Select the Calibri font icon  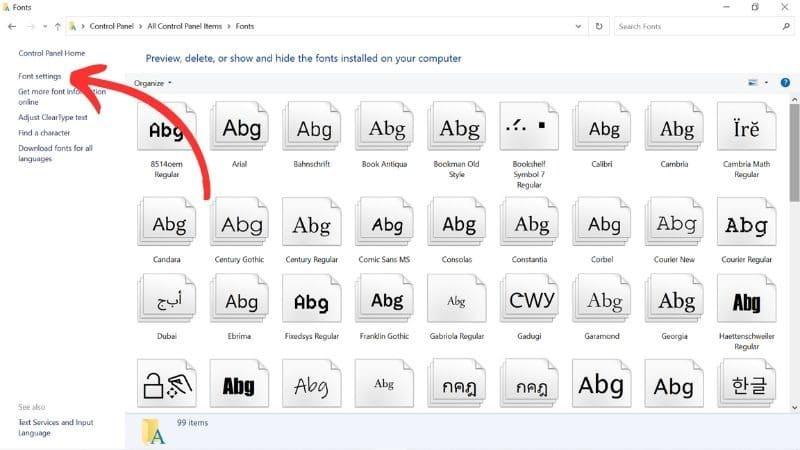tap(602, 127)
